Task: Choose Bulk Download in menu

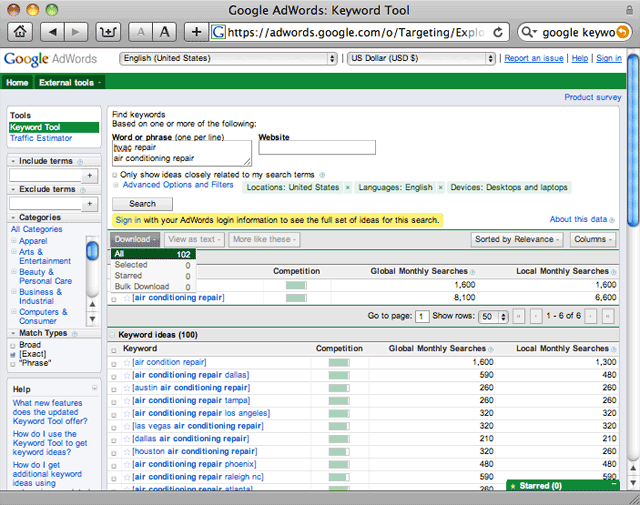Action: tap(153, 287)
